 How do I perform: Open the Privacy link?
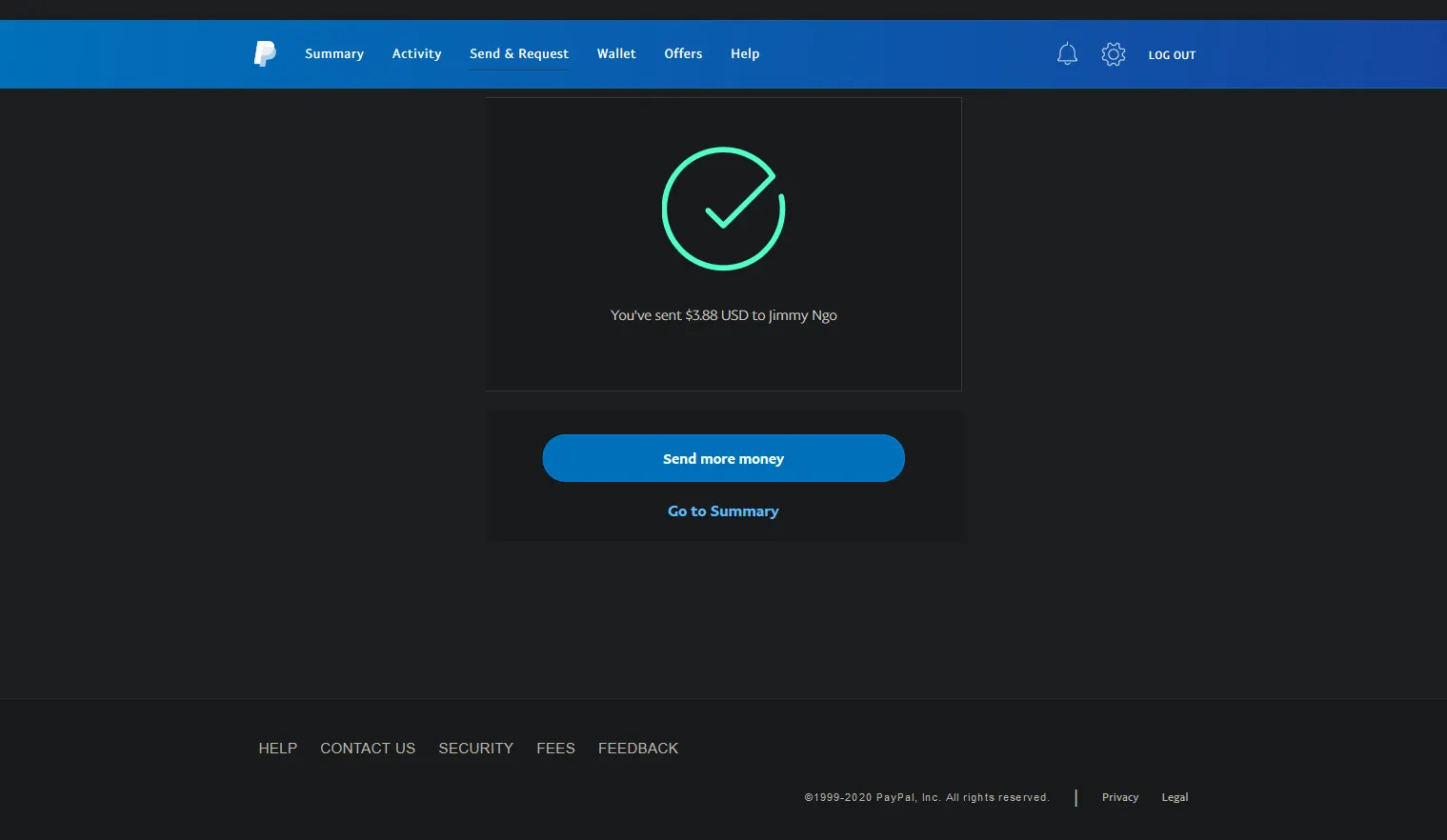1120,797
